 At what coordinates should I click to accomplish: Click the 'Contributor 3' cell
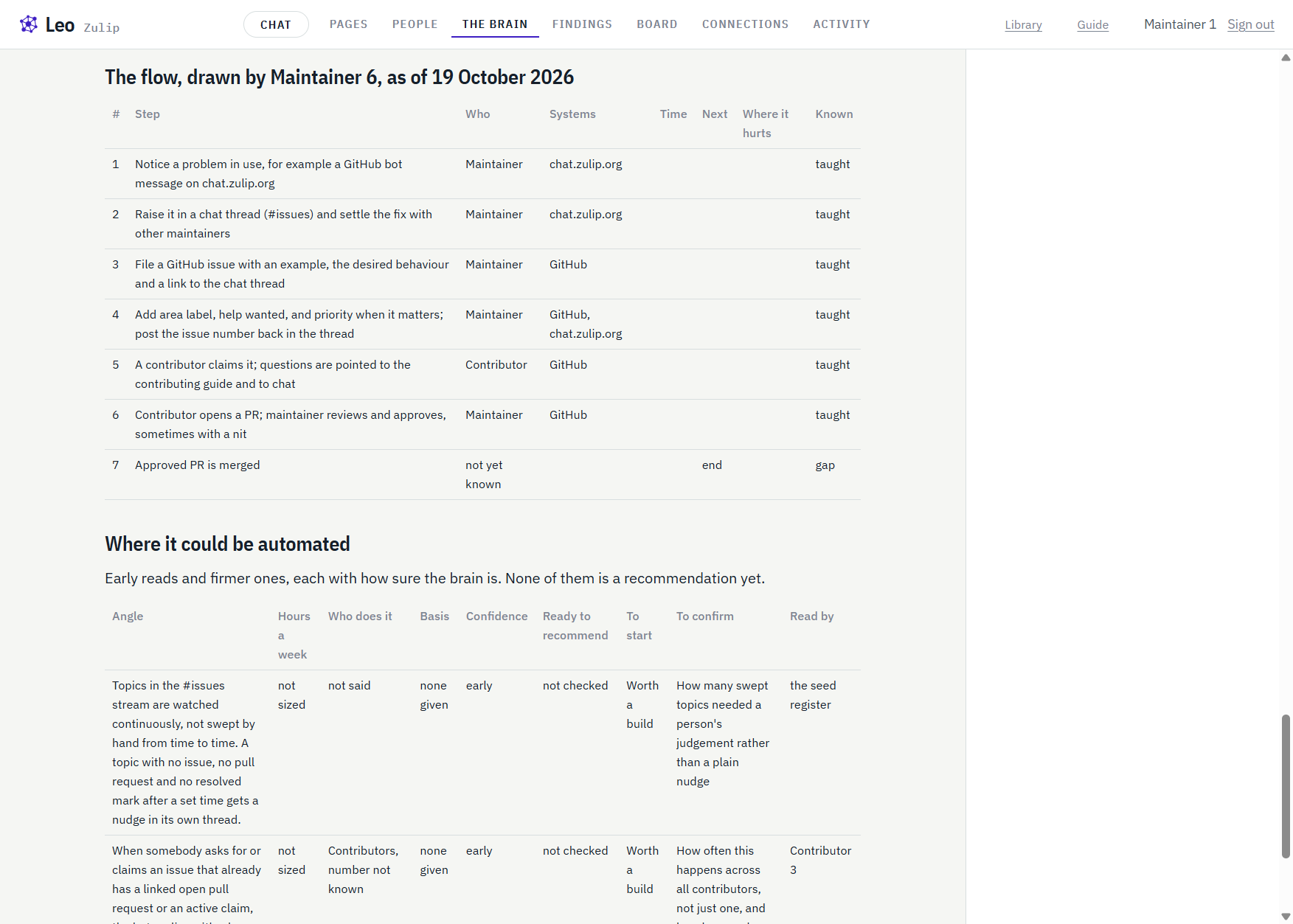[820, 860]
